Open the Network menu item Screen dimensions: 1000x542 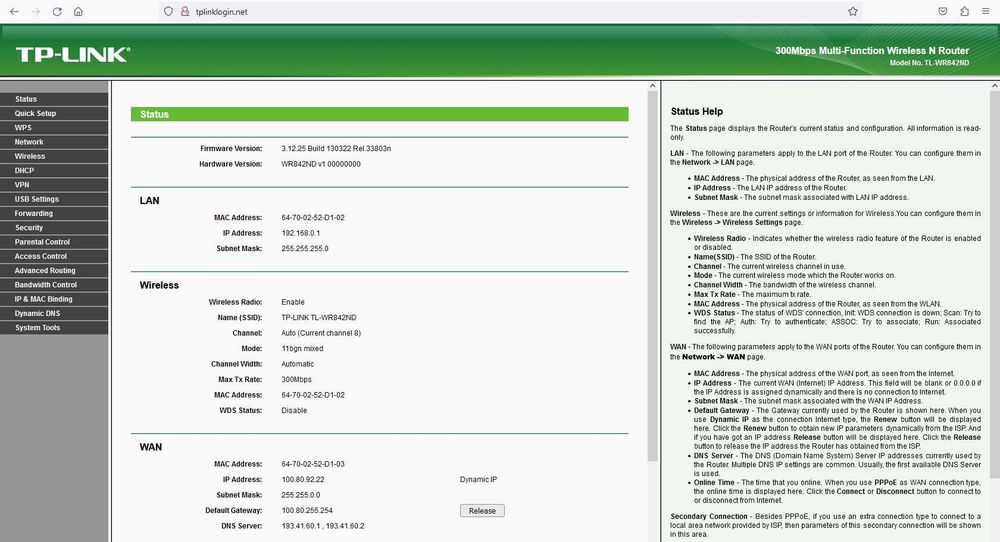(54, 142)
